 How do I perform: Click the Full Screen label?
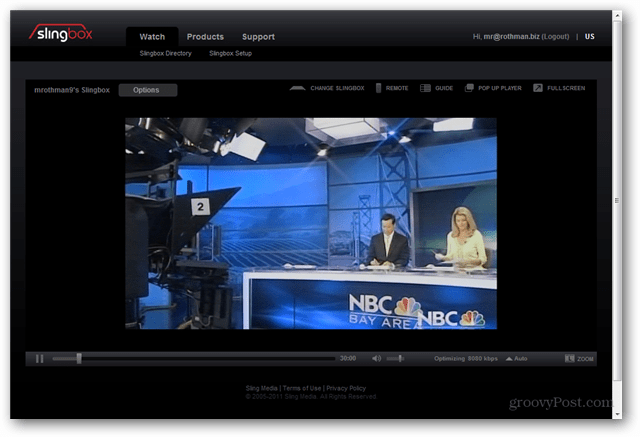[x=566, y=88]
